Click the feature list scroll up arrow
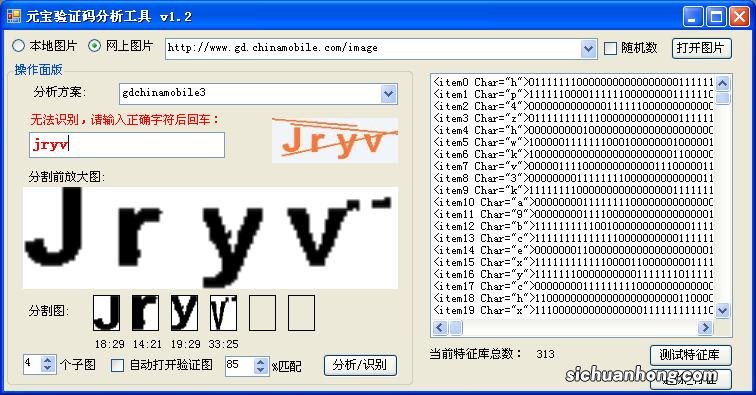Image resolution: width=756 pixels, height=395 pixels. pyautogui.click(x=722, y=83)
